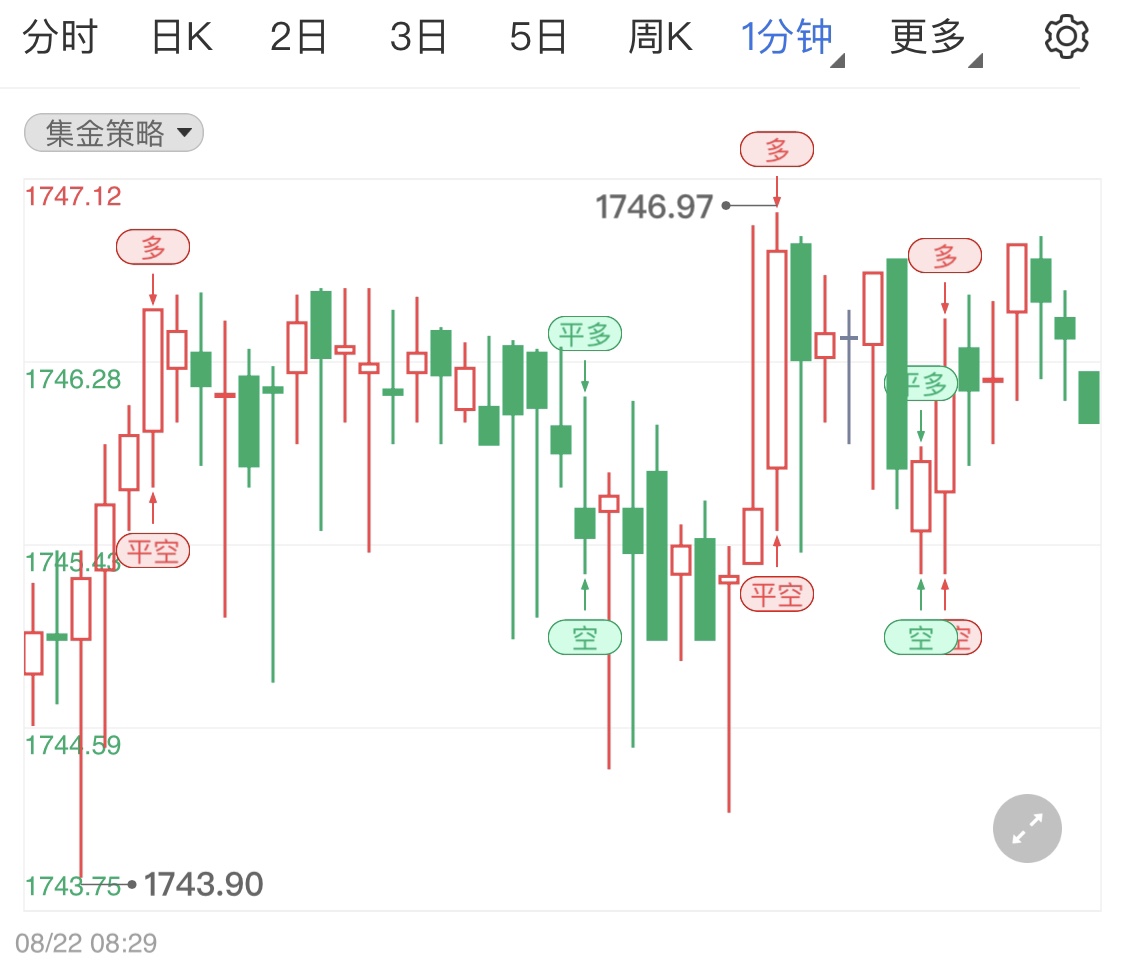Viewport: 1125px width, 965px height.
Task: Show the 5日 chart
Action: tap(538, 39)
